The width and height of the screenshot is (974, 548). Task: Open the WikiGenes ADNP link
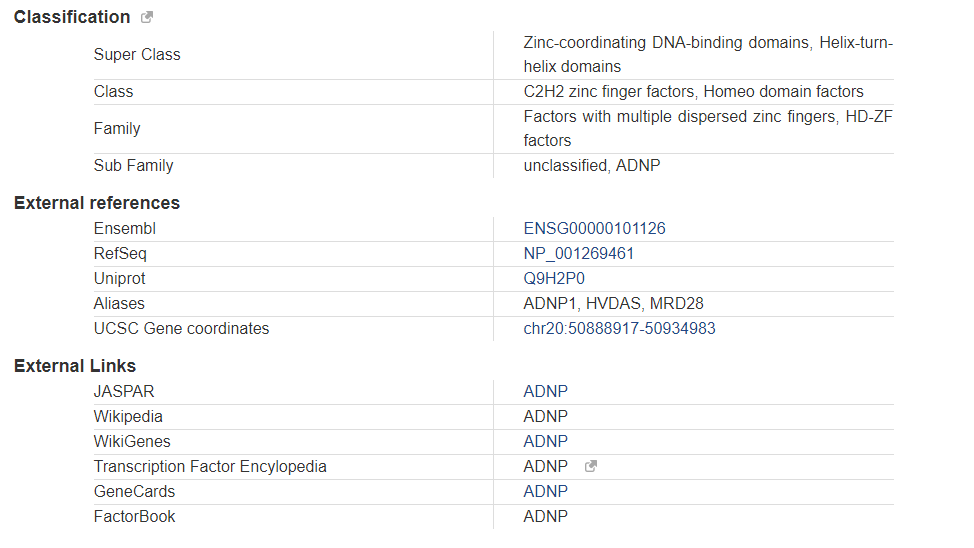click(x=545, y=441)
